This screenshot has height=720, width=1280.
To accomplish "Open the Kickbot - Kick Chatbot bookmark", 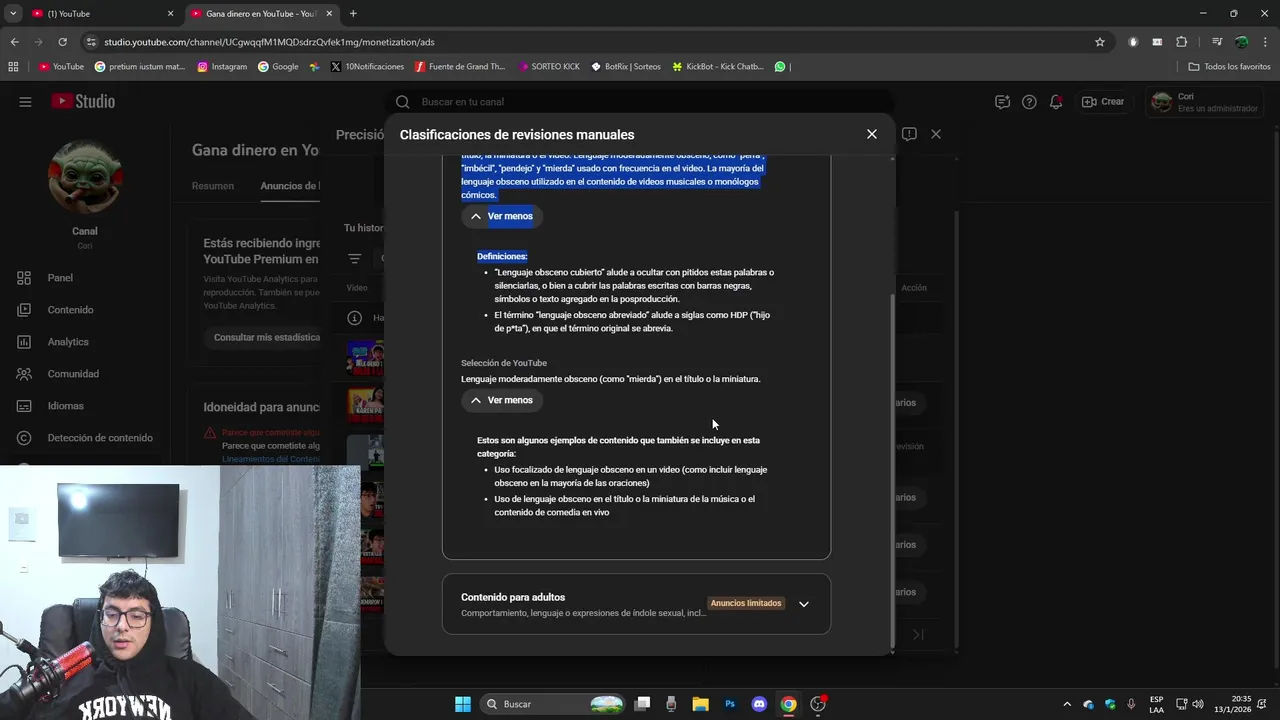I will click(x=717, y=67).
